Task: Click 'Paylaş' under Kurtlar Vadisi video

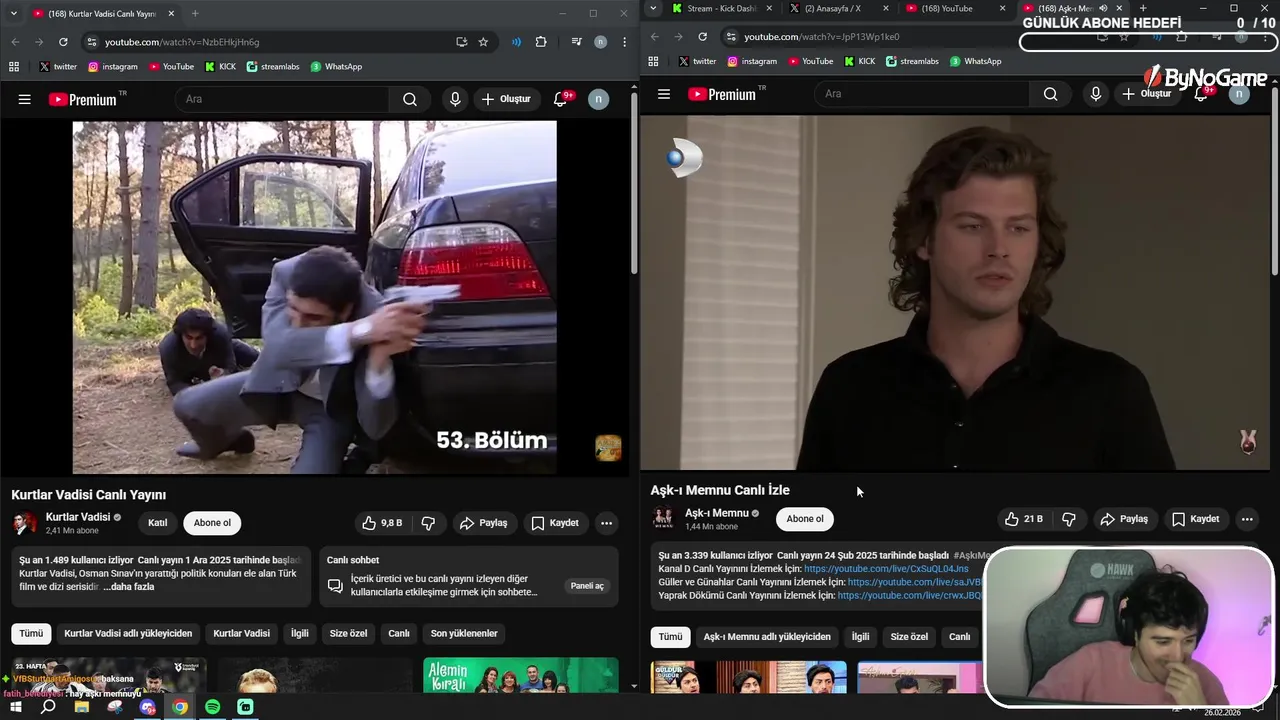Action: 484,523
